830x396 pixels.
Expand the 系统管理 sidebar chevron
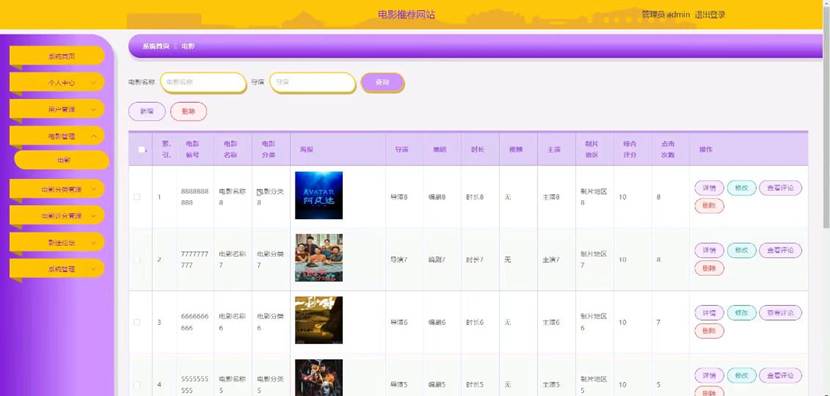tap(93, 269)
